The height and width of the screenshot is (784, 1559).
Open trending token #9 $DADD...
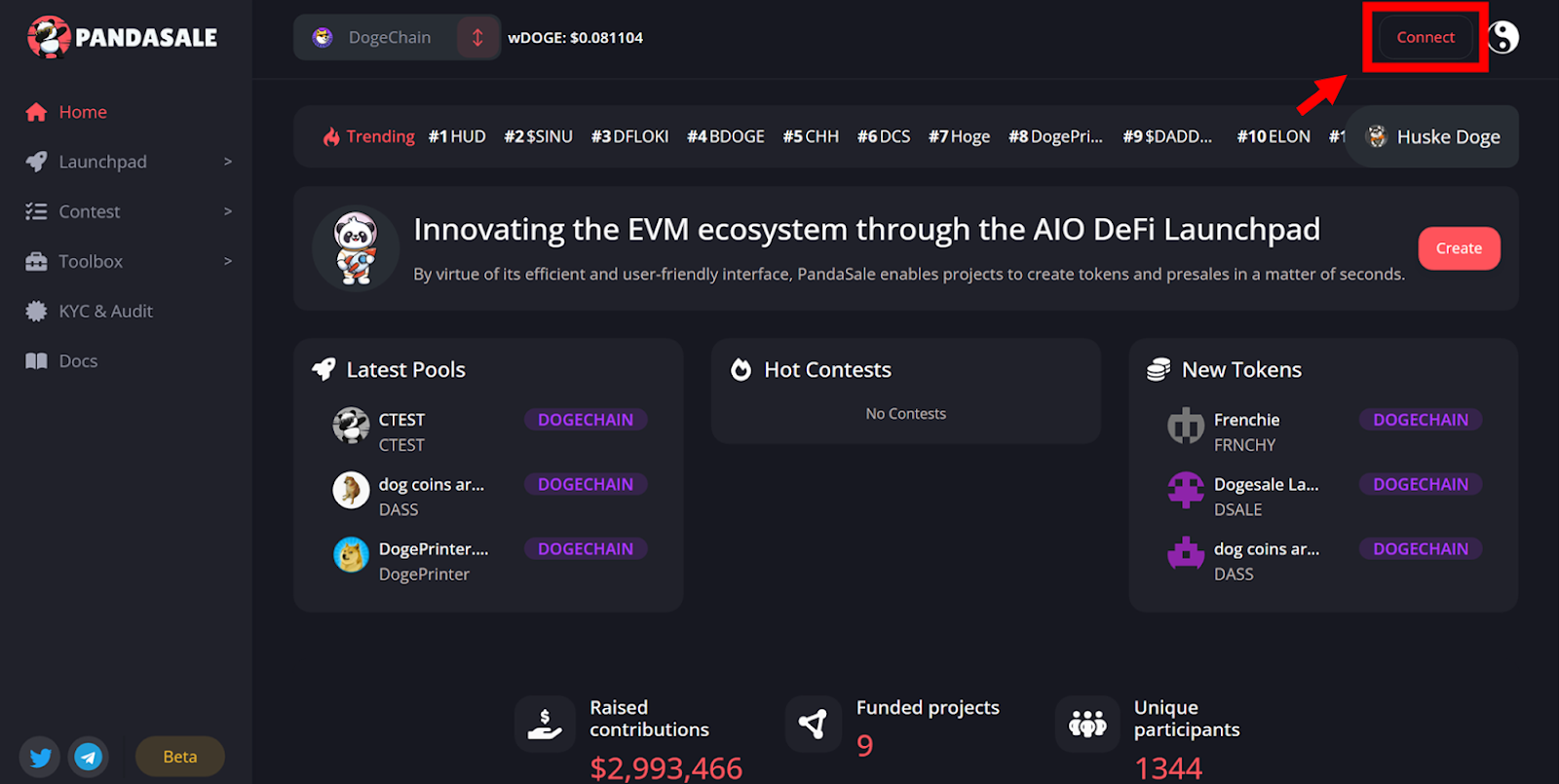[x=1167, y=136]
